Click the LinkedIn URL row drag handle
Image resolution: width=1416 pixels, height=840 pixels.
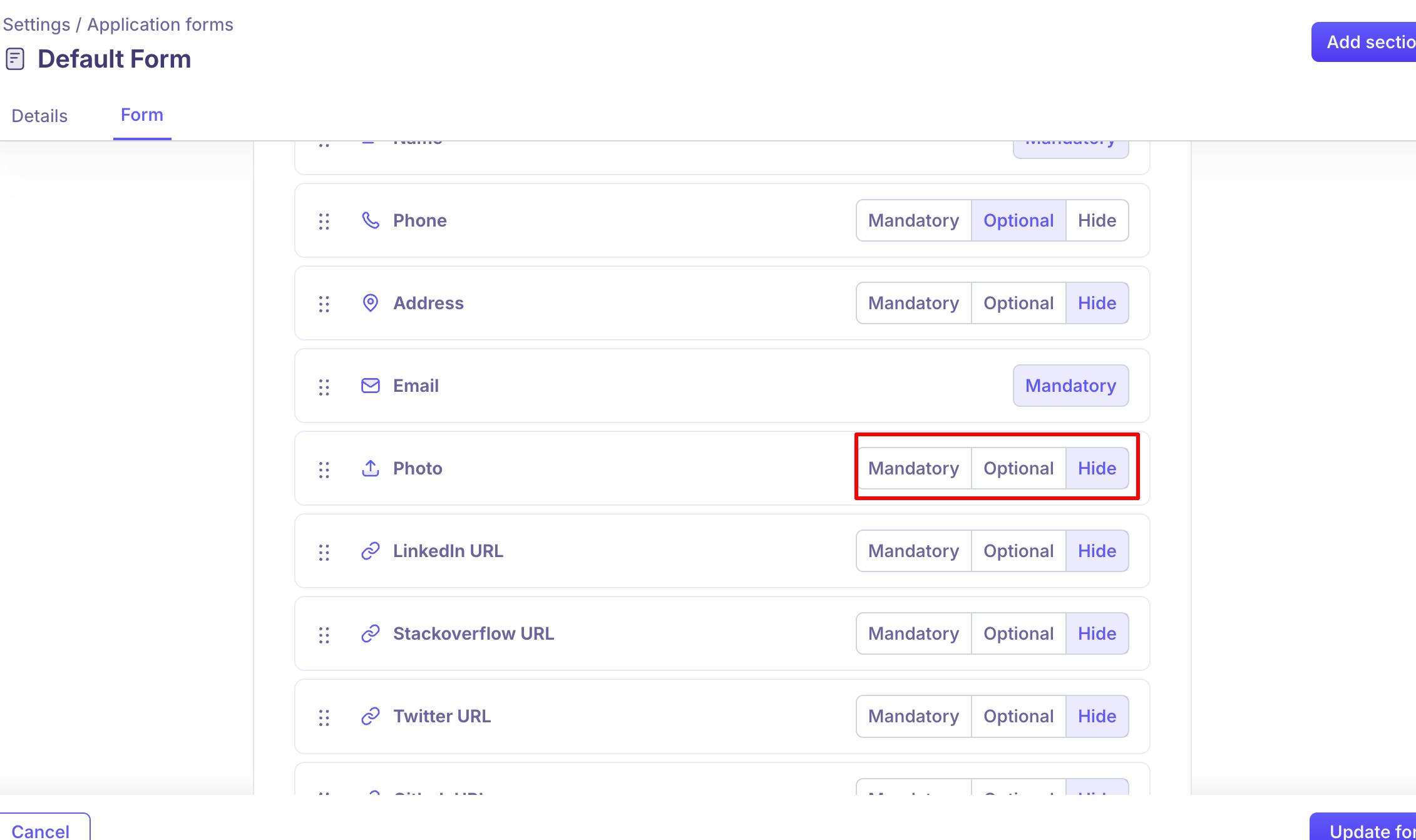(324, 551)
